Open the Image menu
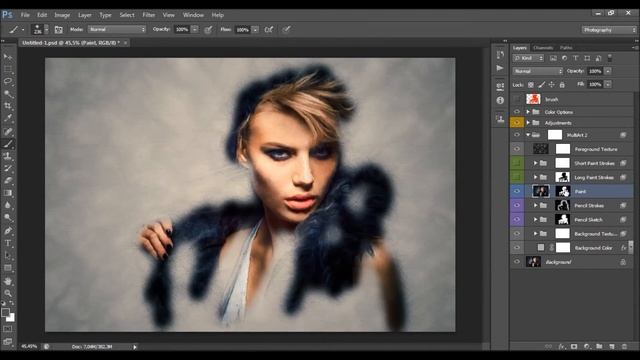The image size is (640, 360). tap(62, 15)
